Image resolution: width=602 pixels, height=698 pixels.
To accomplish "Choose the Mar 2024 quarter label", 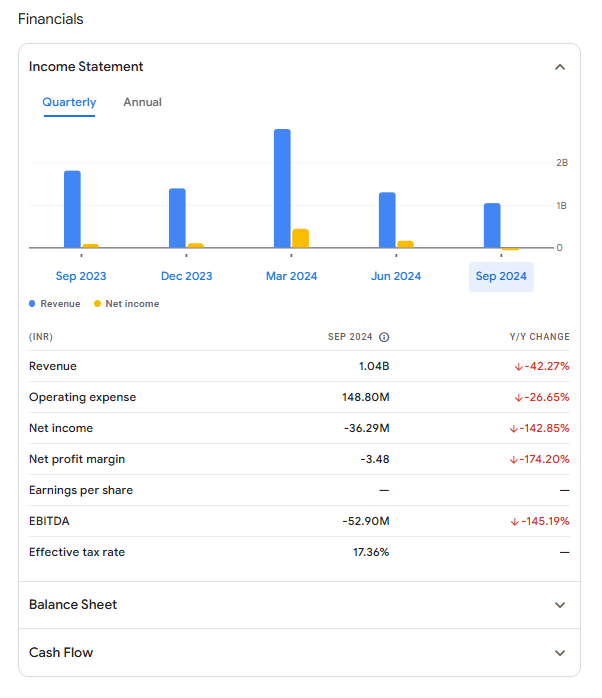I will tap(291, 276).
